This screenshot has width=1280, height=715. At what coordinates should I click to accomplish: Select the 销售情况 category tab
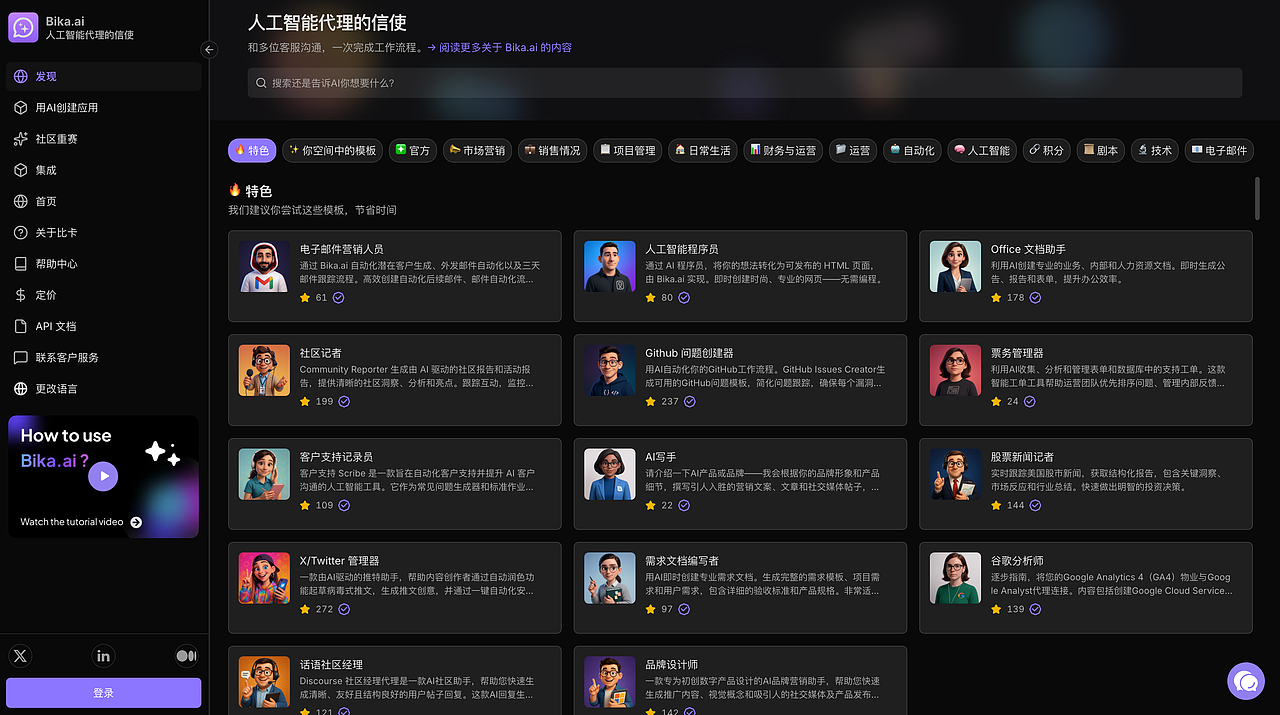pyautogui.click(x=552, y=150)
